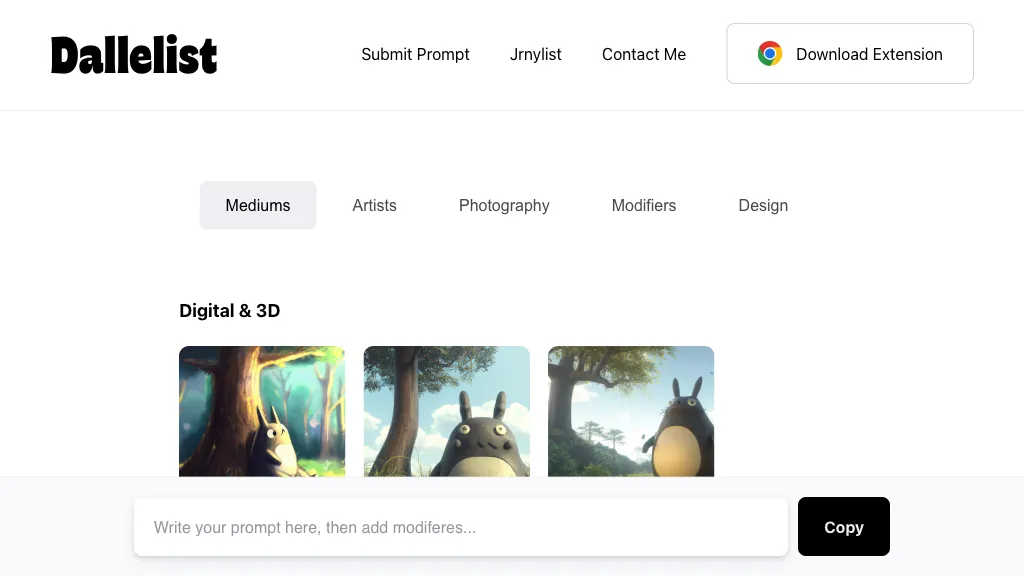Click the Chrome logo icon
The width and height of the screenshot is (1024, 576).
tap(769, 54)
